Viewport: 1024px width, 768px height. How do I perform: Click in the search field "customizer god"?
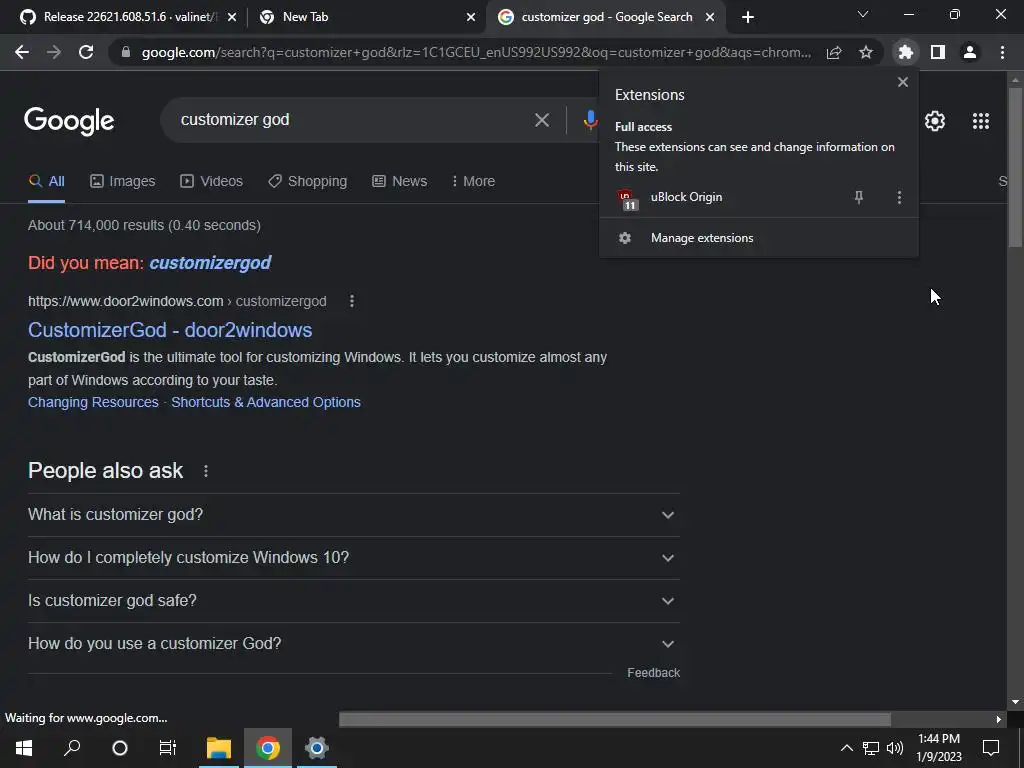point(353,120)
